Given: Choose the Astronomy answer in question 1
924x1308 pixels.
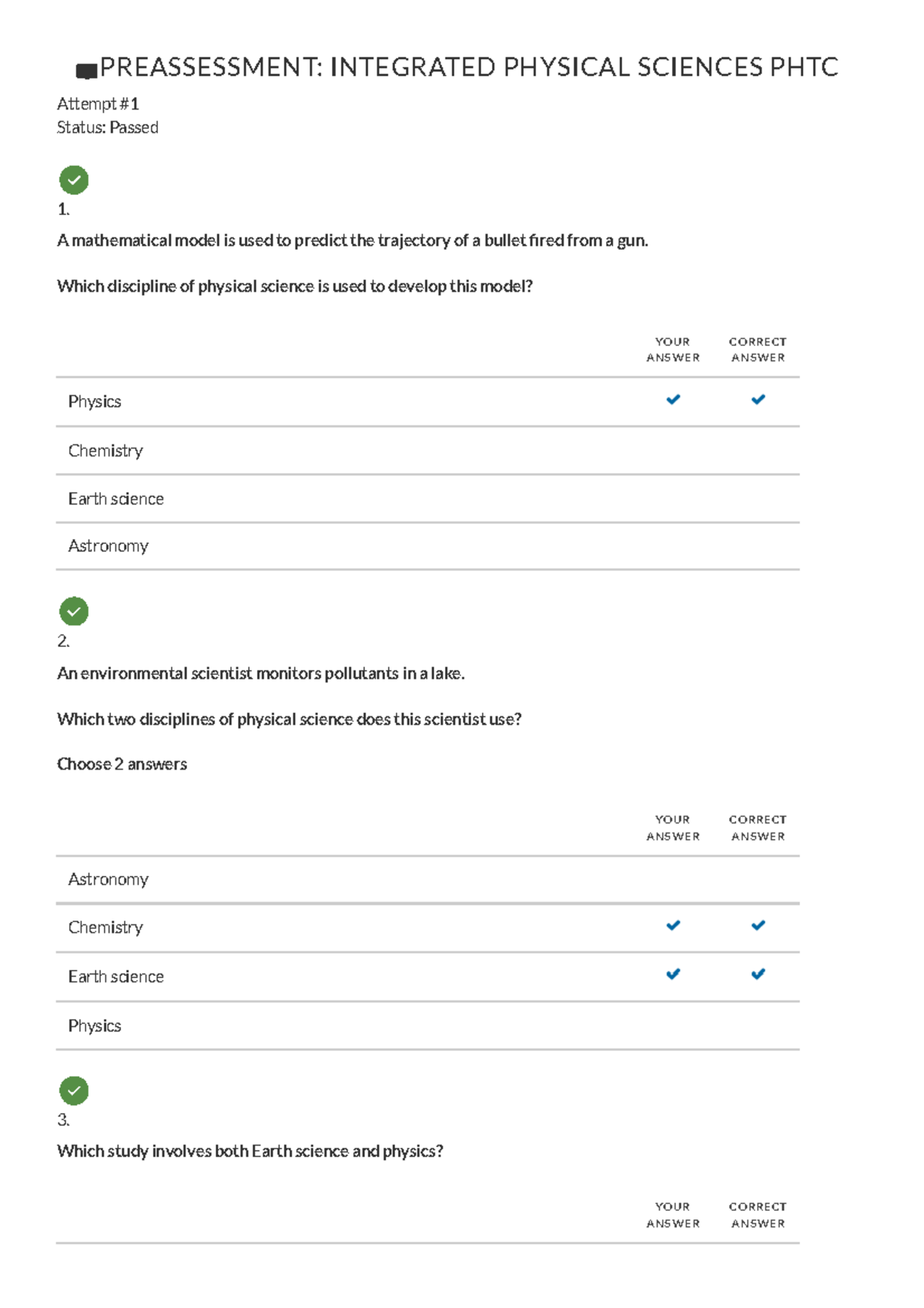Looking at the screenshot, I should click(108, 546).
